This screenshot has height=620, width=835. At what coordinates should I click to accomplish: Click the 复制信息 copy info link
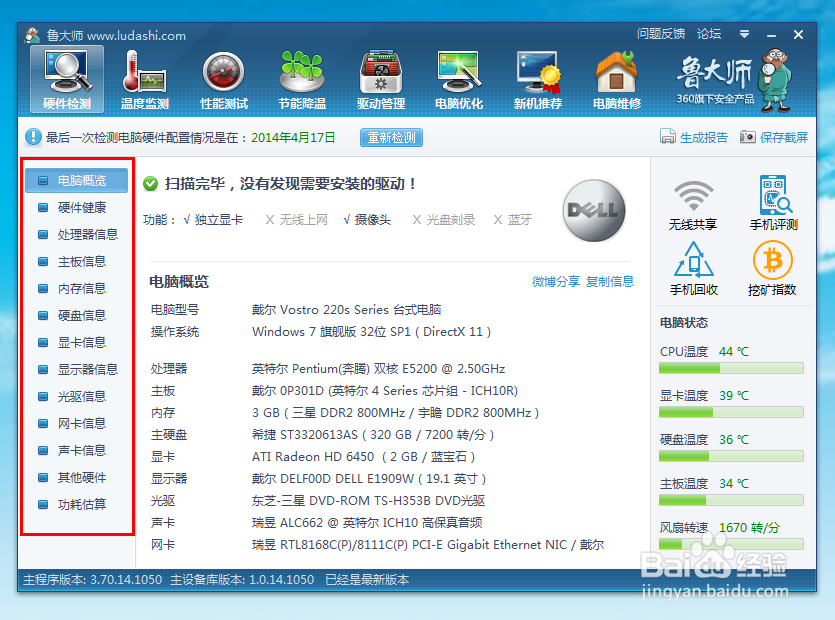(x=610, y=281)
